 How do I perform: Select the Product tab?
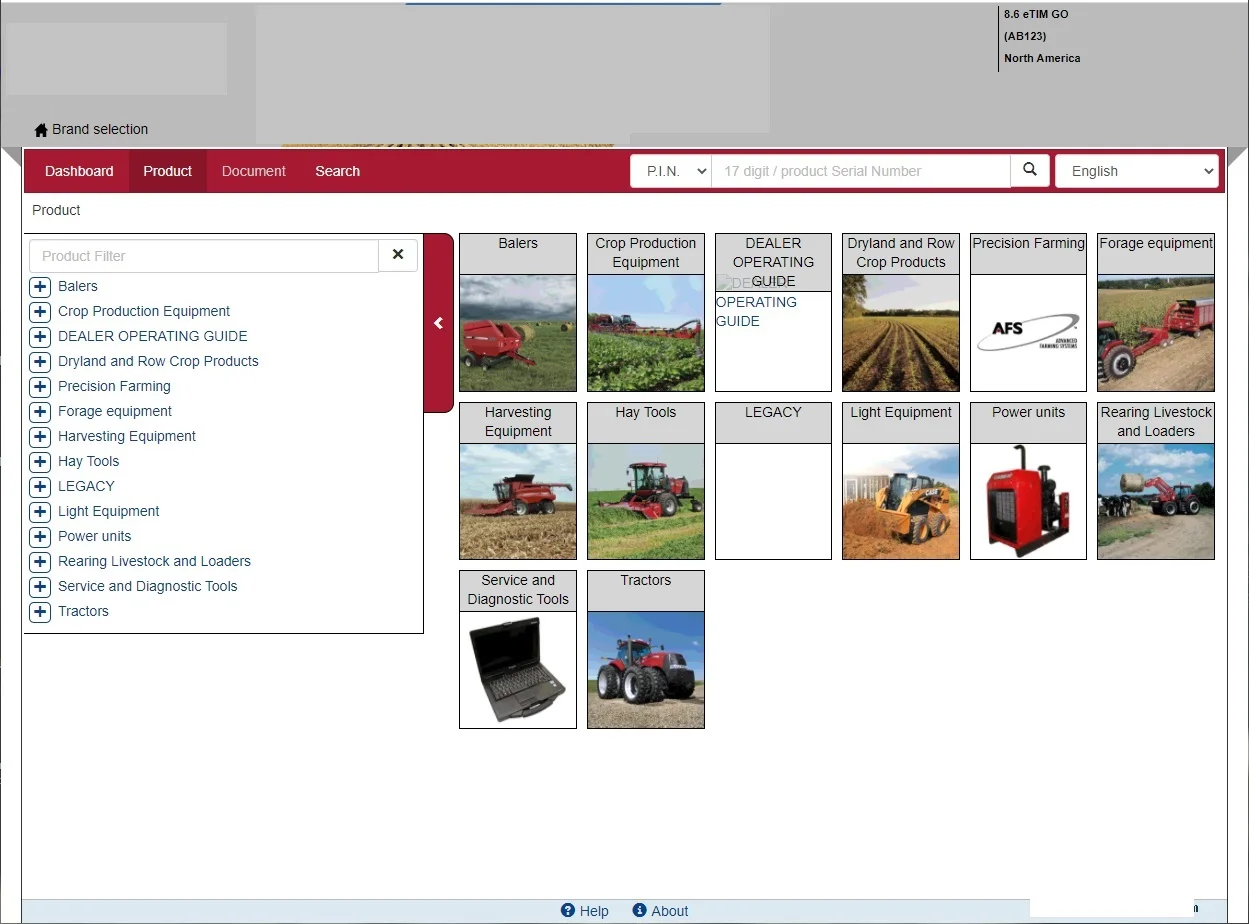(x=167, y=171)
